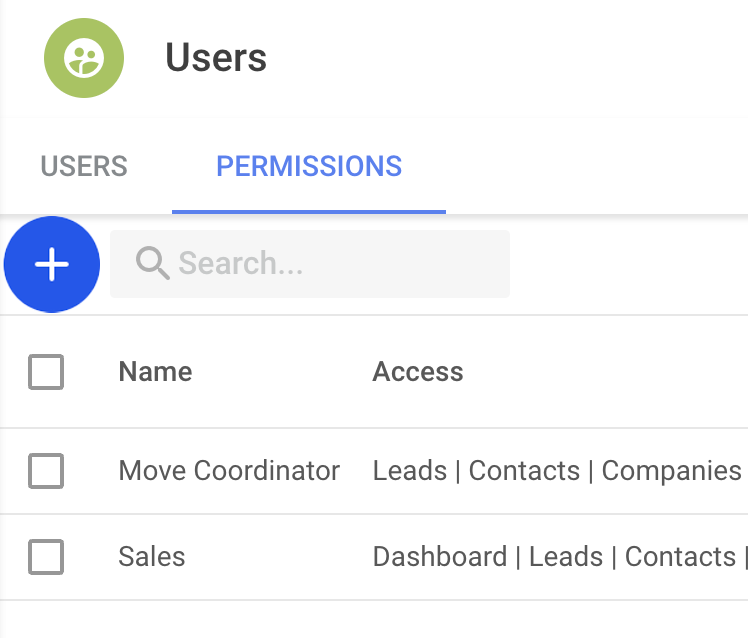Click the green Users app icon
748x638 pixels.
click(84, 58)
